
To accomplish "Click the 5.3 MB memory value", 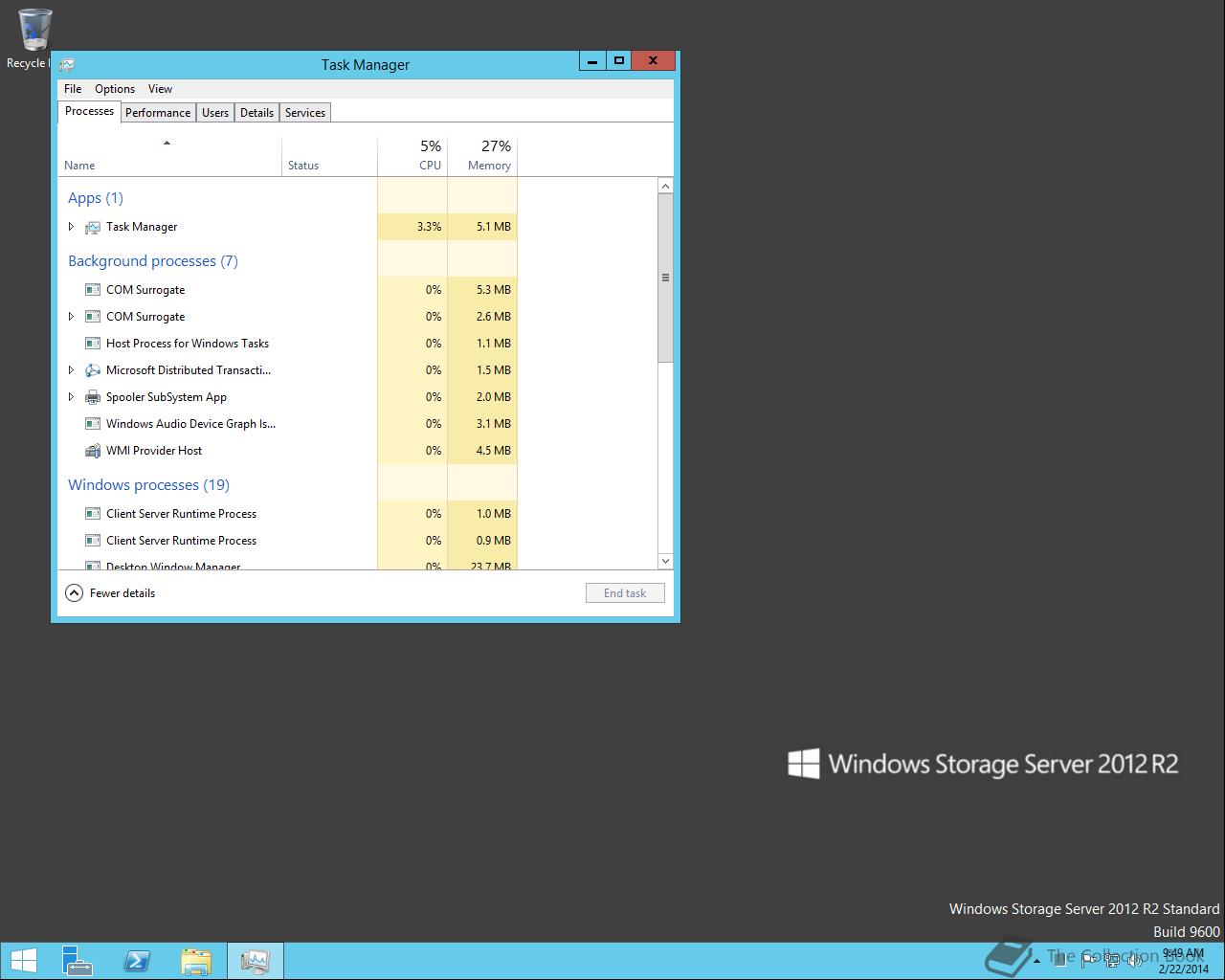I will click(494, 290).
